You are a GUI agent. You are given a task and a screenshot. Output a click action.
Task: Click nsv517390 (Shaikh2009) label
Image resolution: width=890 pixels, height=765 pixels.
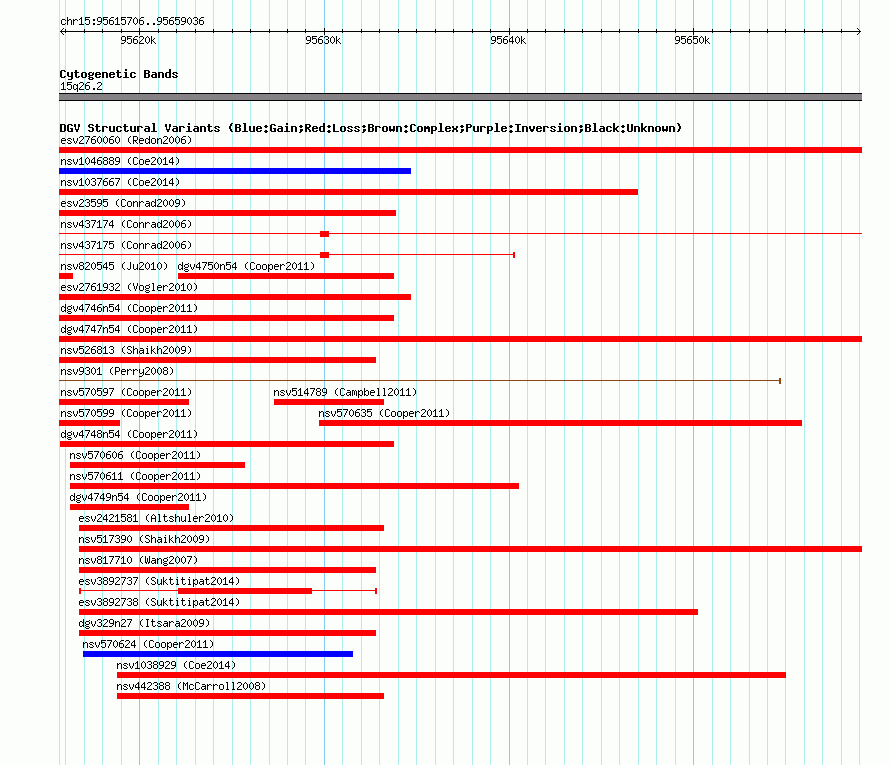click(144, 539)
